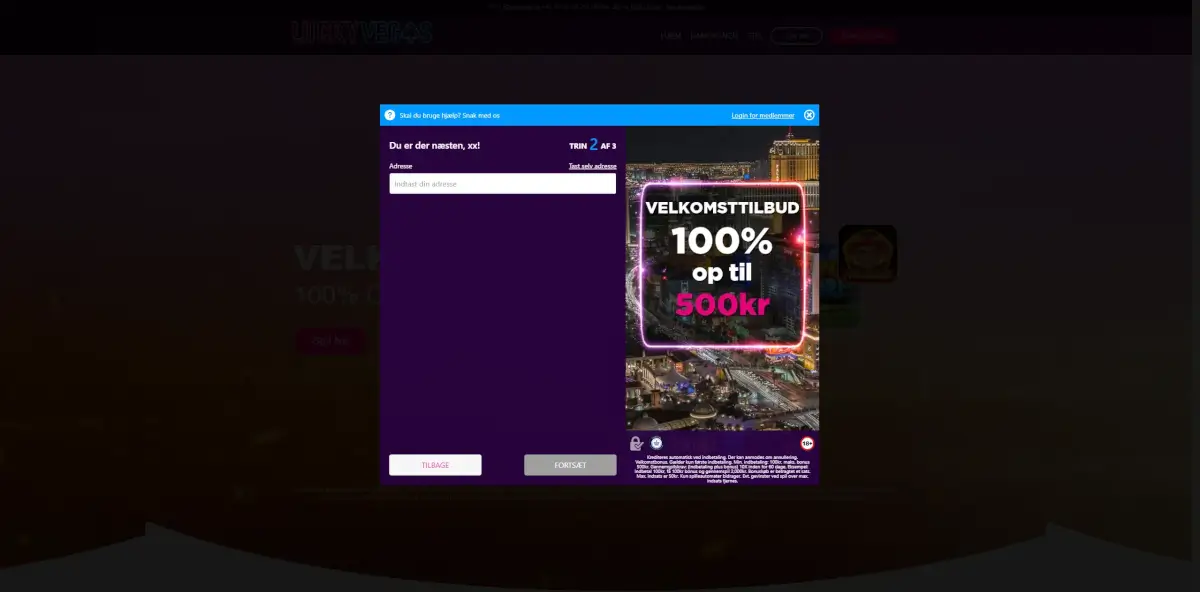Choose "Tast selv adresse" manual entry link
Viewport: 1200px width, 592px height.
pyautogui.click(x=592, y=166)
